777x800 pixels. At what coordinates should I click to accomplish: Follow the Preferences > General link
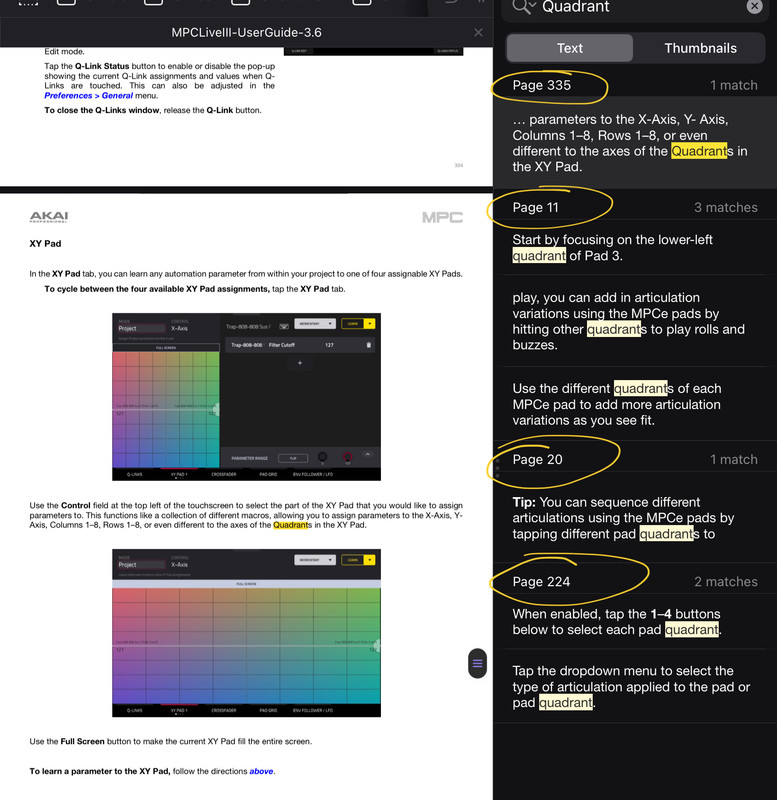[88, 95]
